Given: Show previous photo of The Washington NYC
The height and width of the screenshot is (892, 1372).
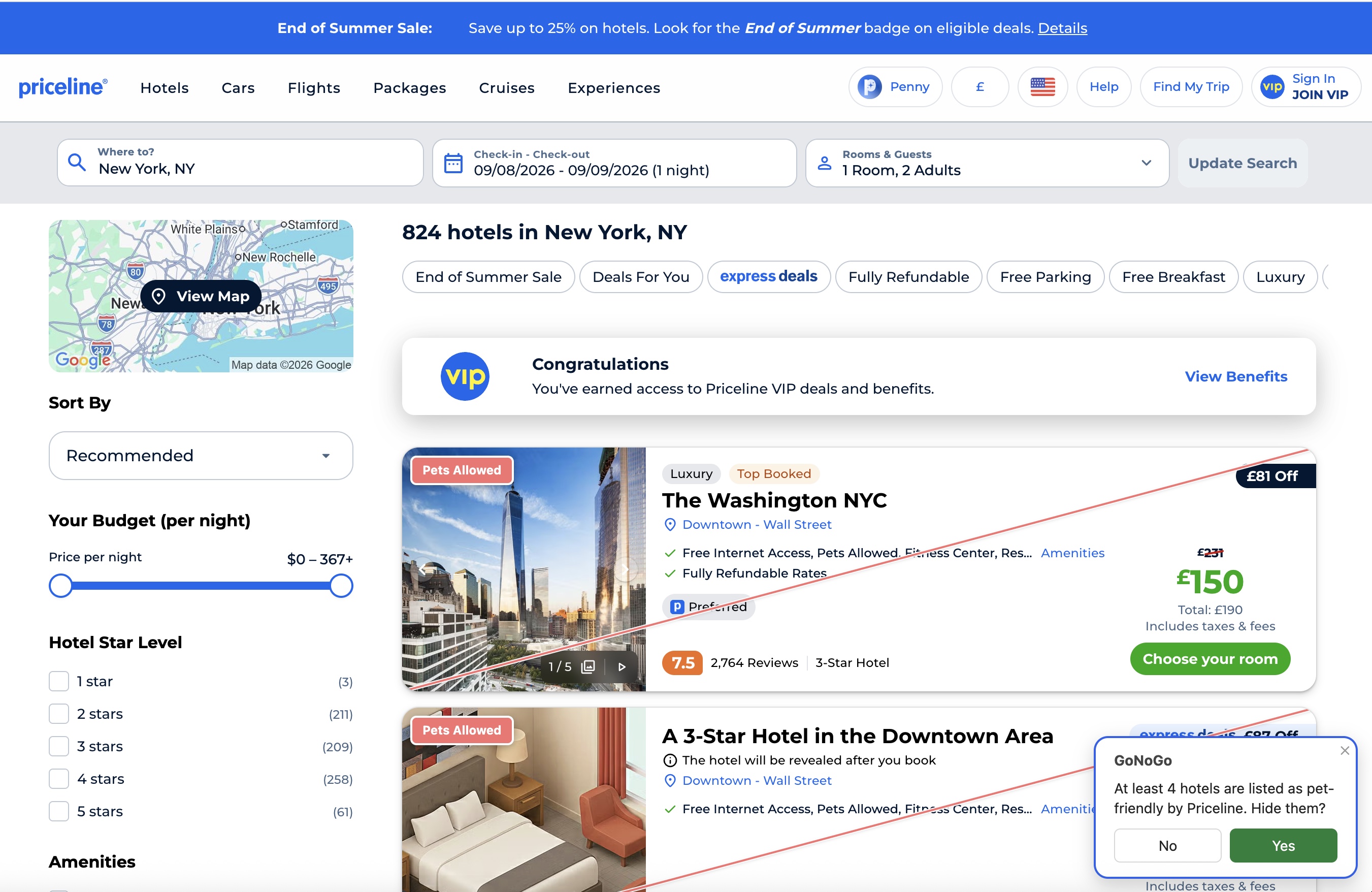Looking at the screenshot, I should coord(422,569).
